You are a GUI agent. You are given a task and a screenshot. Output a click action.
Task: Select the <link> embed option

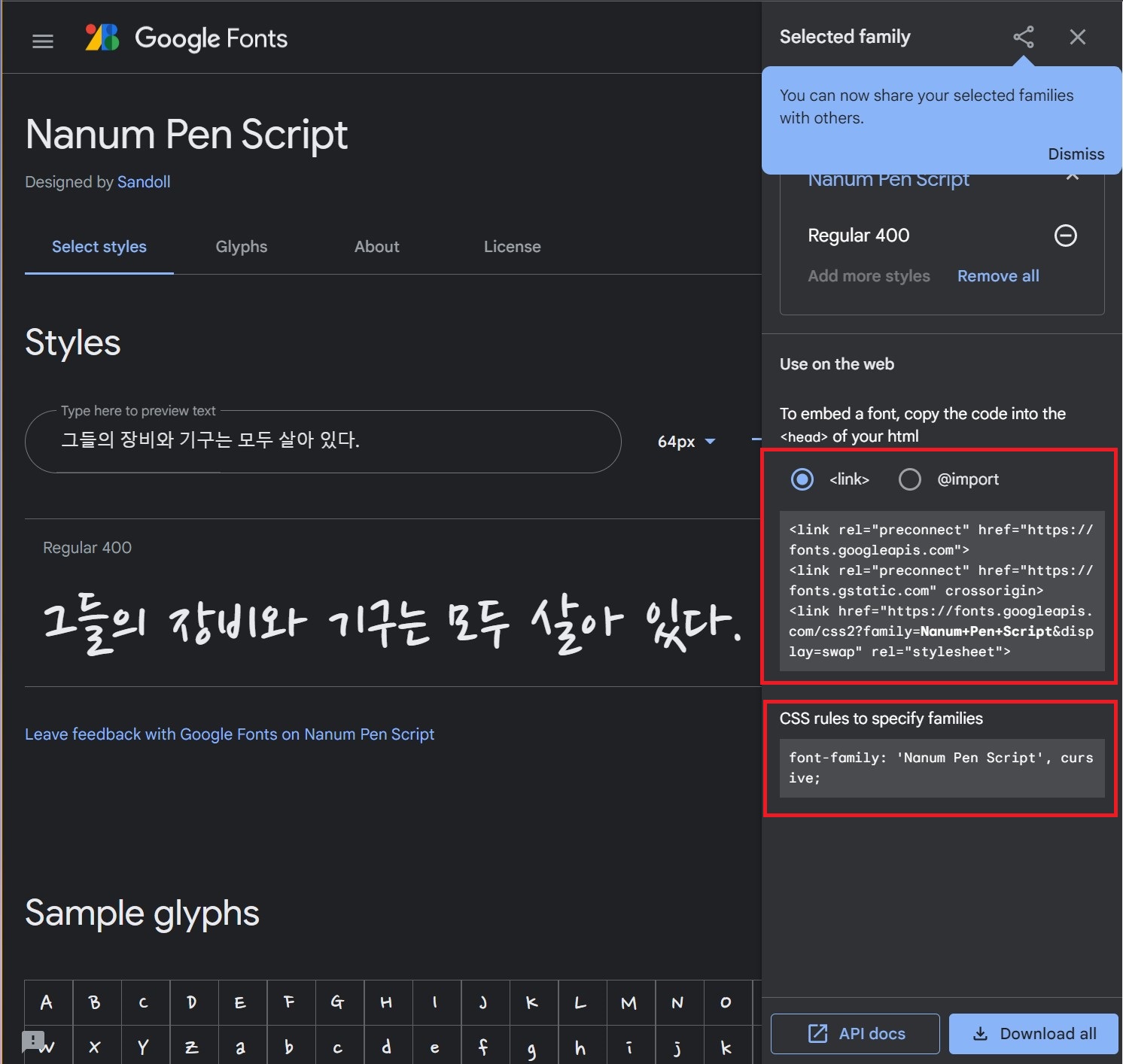tap(802, 479)
